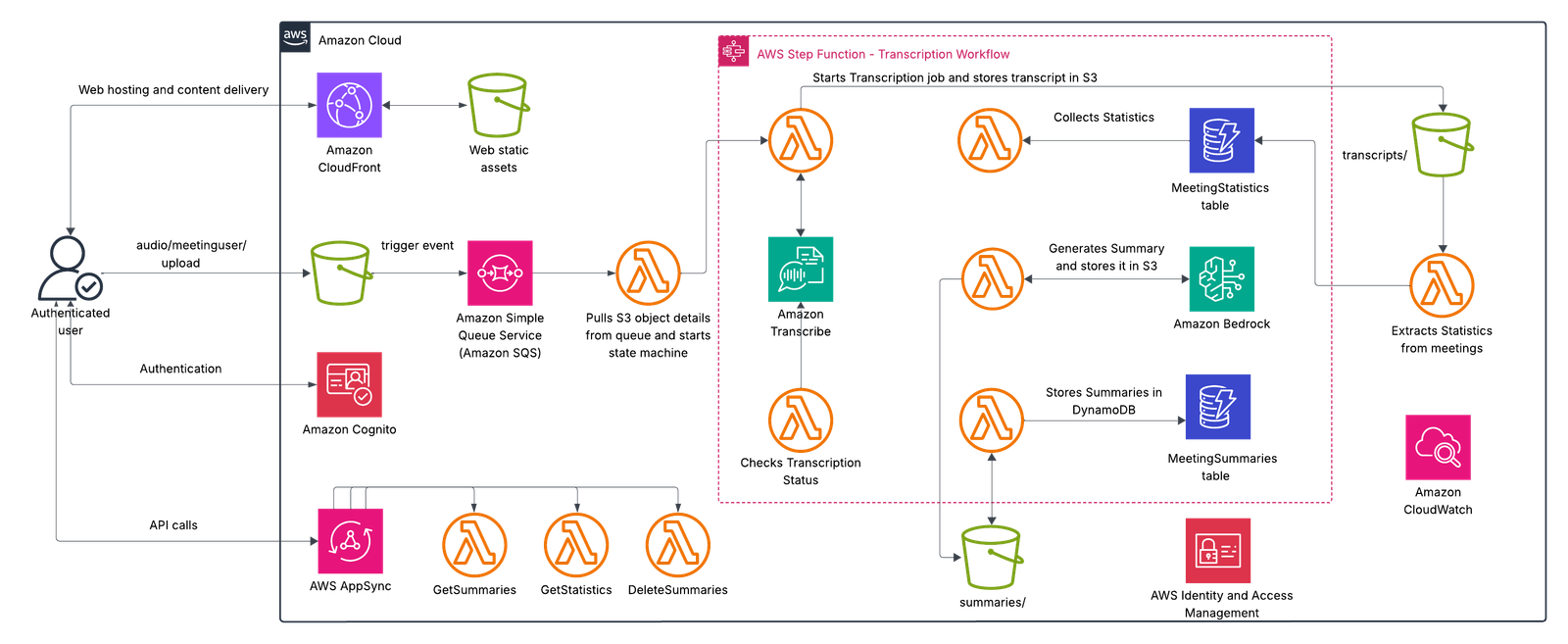
Task: Click 'Extracts Statistics from meetings' label
Action: 1442,339
